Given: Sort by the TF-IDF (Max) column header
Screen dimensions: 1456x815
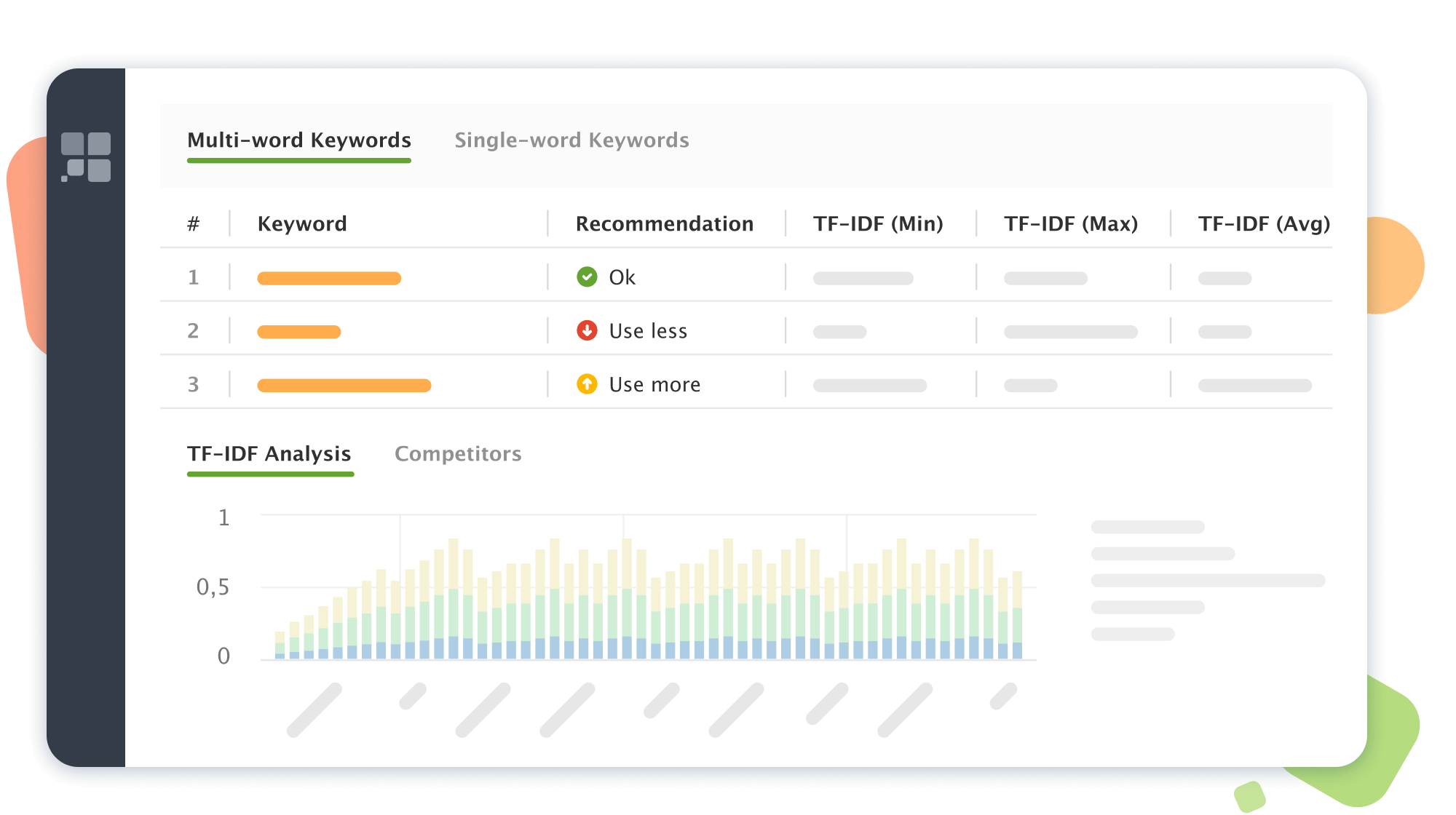Looking at the screenshot, I should (1071, 223).
